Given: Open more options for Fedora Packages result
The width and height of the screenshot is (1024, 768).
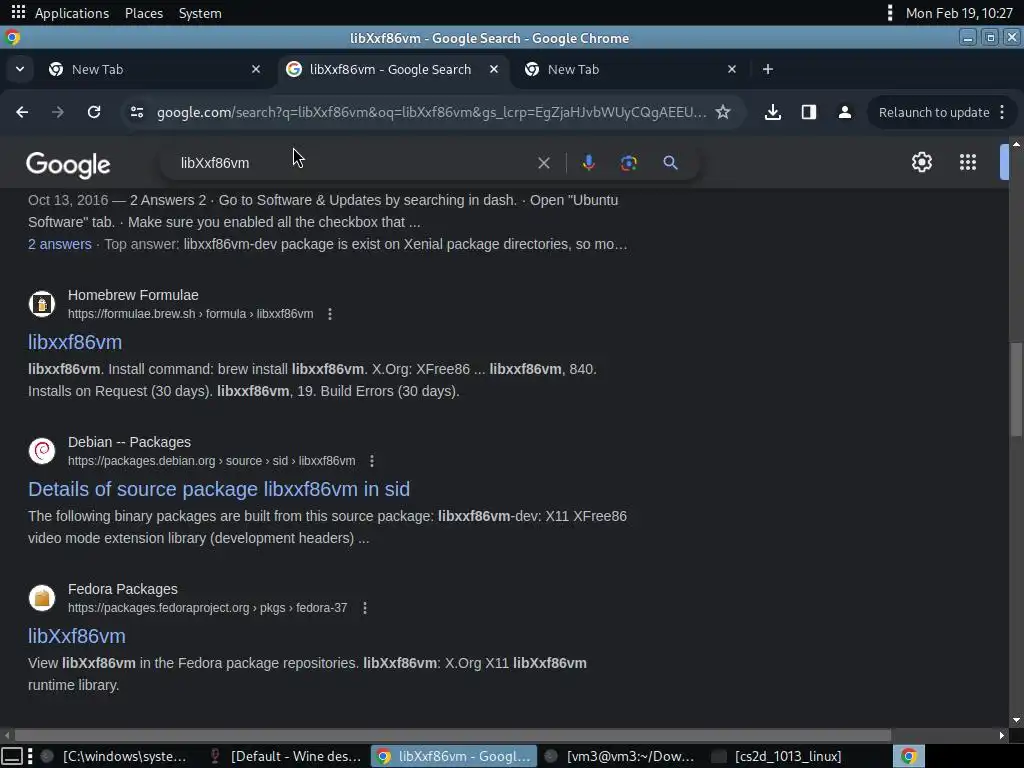Looking at the screenshot, I should tap(364, 608).
